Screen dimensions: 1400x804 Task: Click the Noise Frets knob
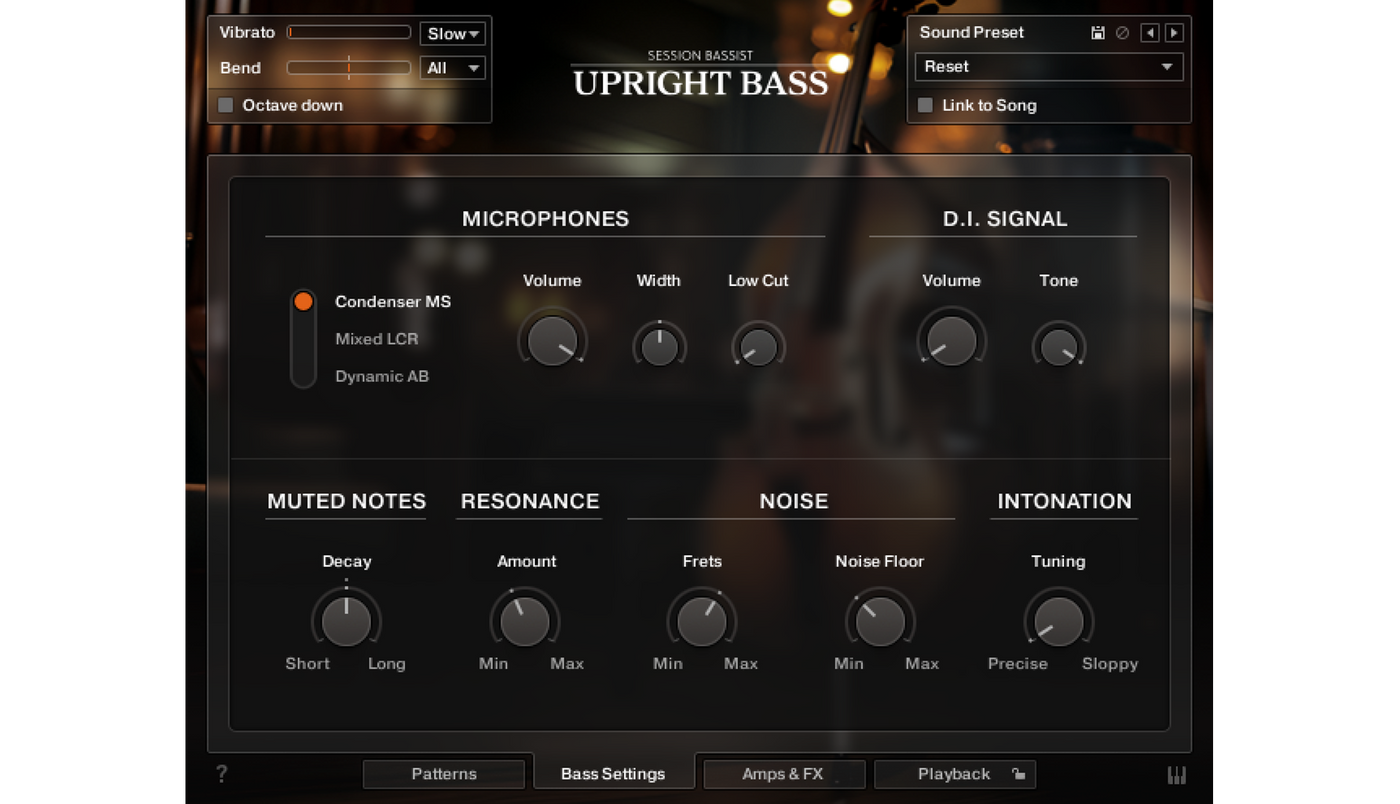(702, 621)
